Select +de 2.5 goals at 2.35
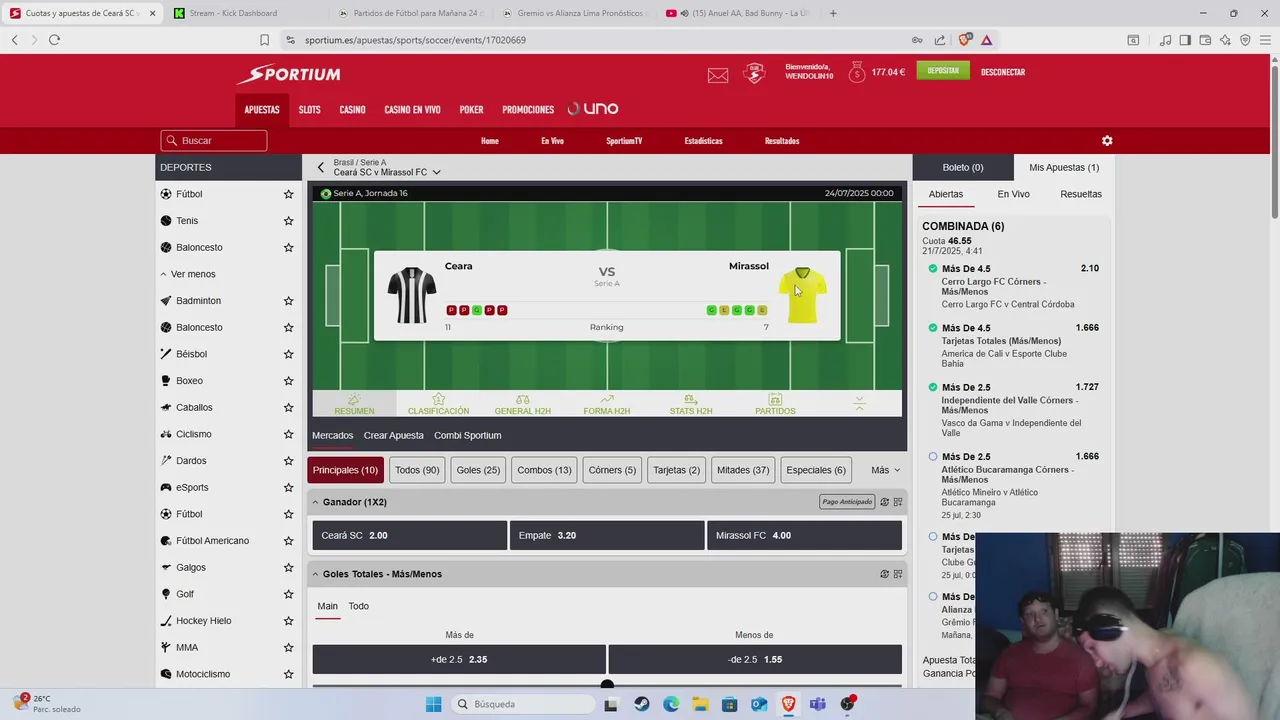 tap(459, 659)
